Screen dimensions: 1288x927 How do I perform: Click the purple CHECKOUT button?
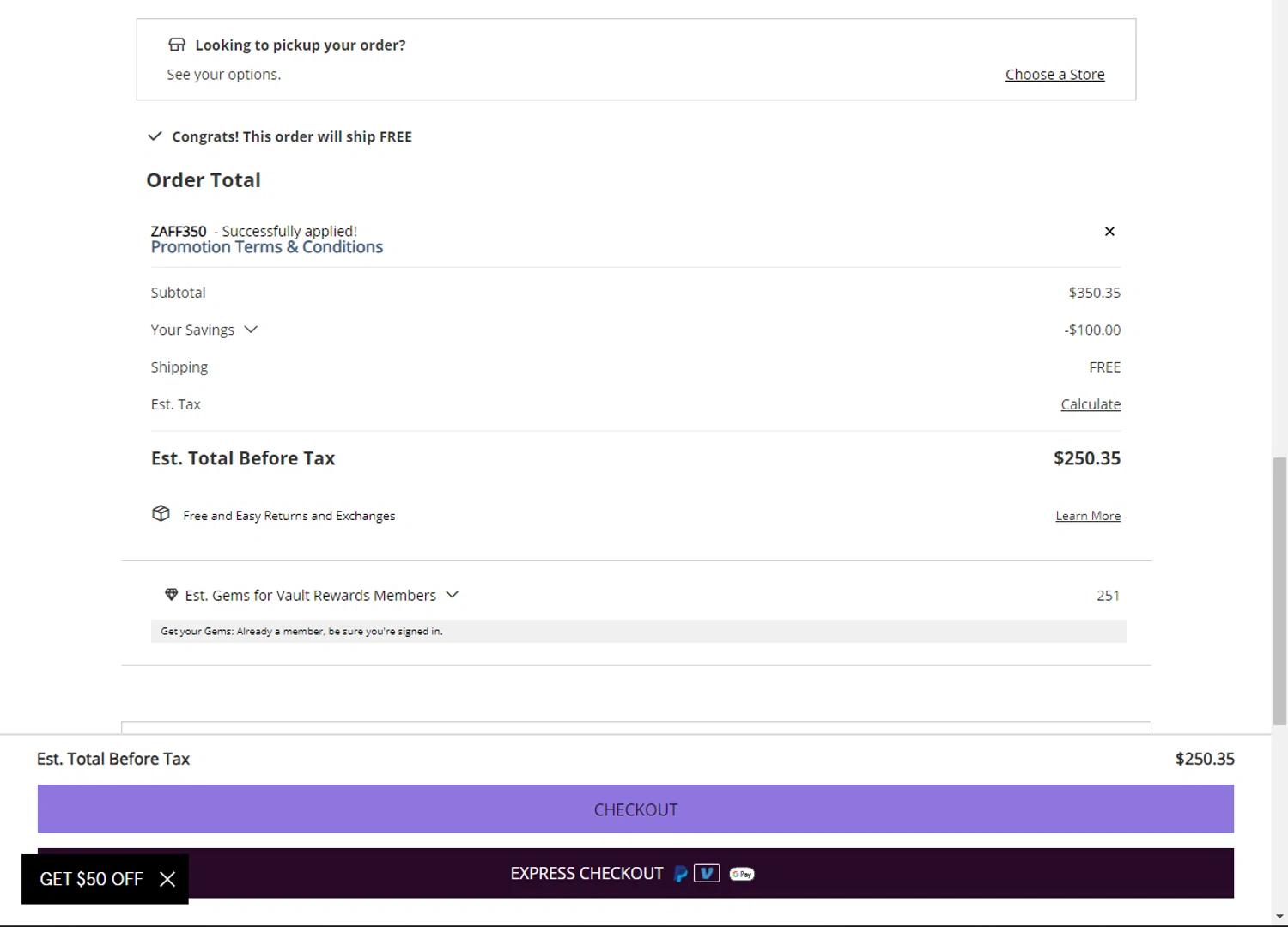(x=635, y=809)
